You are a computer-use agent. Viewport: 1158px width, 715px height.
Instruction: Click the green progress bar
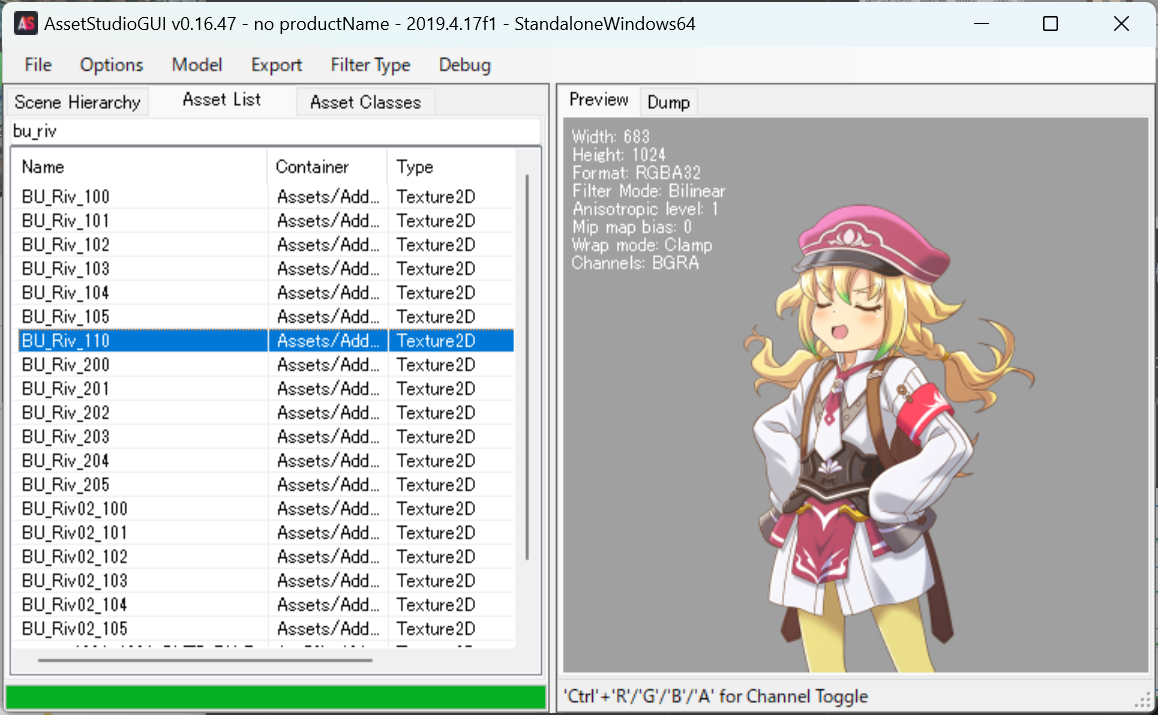(x=275, y=697)
